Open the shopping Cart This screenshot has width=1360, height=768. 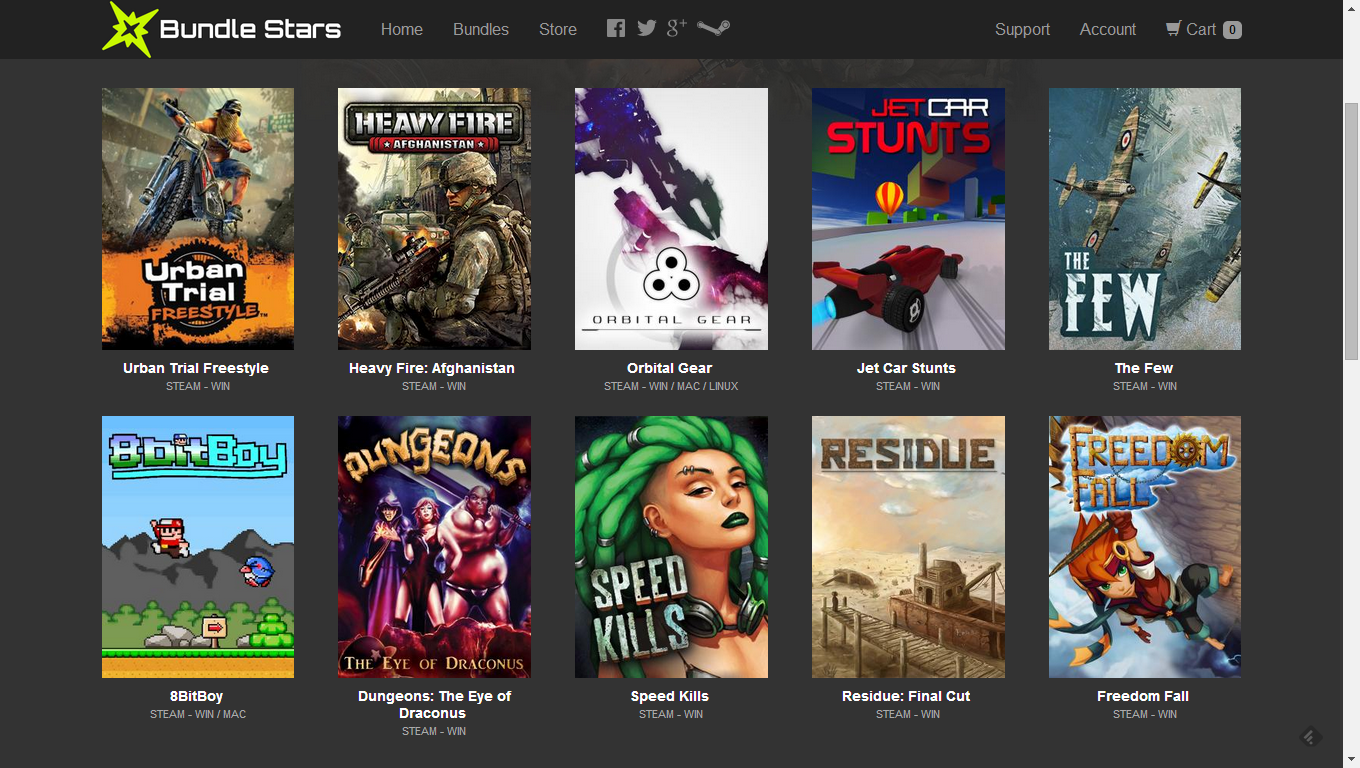click(1203, 29)
